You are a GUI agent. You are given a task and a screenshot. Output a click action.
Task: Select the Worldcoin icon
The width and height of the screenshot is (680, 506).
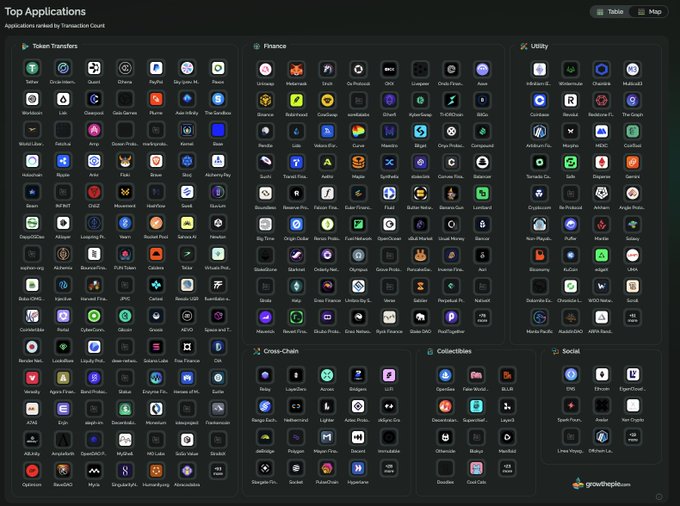point(32,99)
